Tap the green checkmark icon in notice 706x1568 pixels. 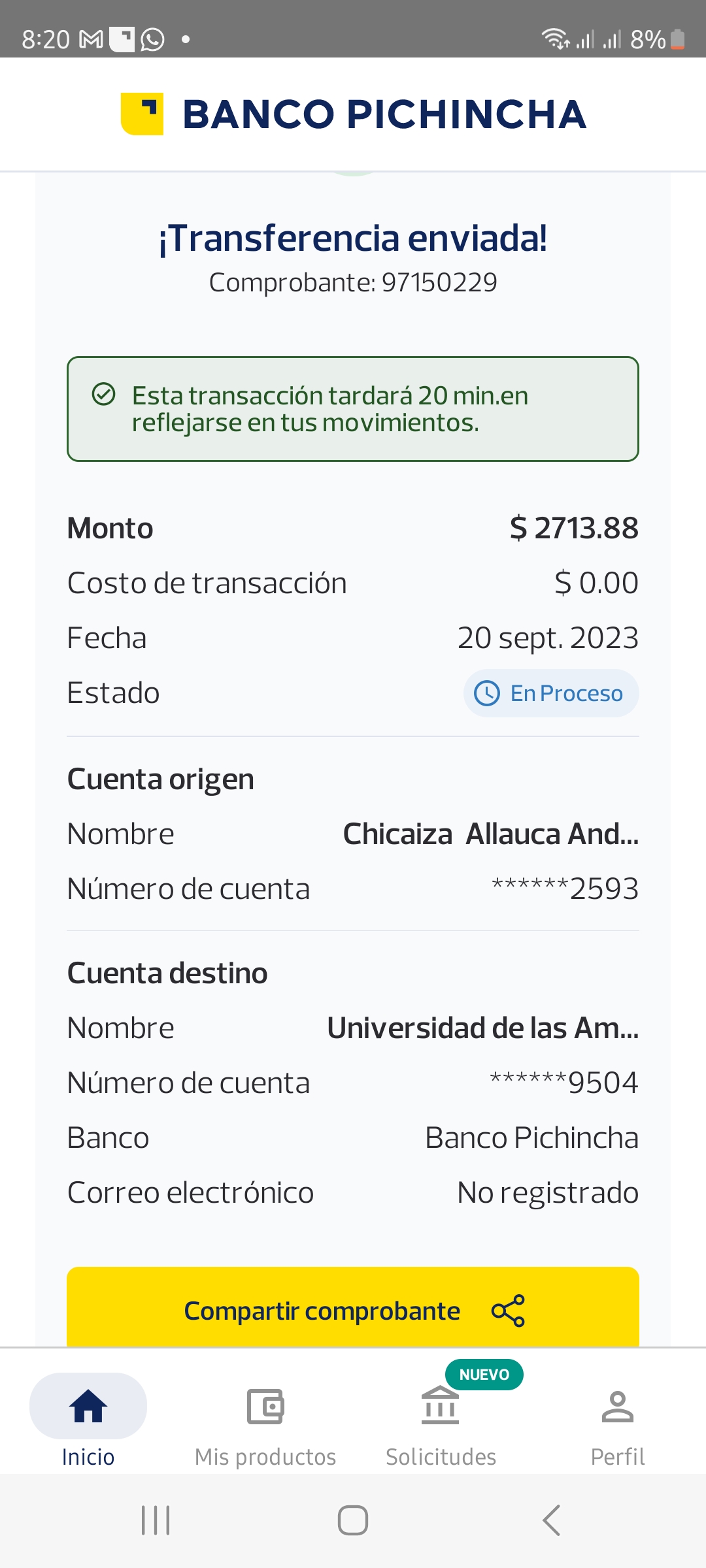pos(103,395)
